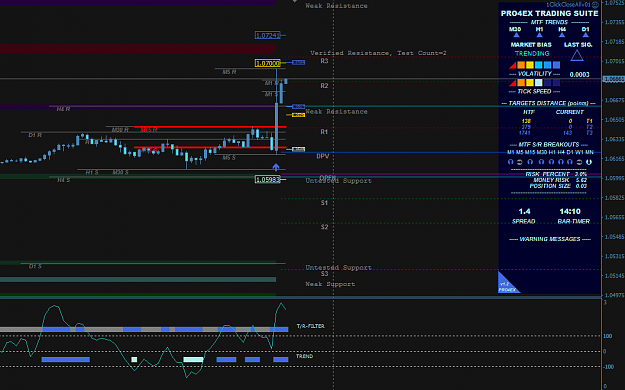
Task: Click the red M15 R resistance label
Action: [149, 130]
